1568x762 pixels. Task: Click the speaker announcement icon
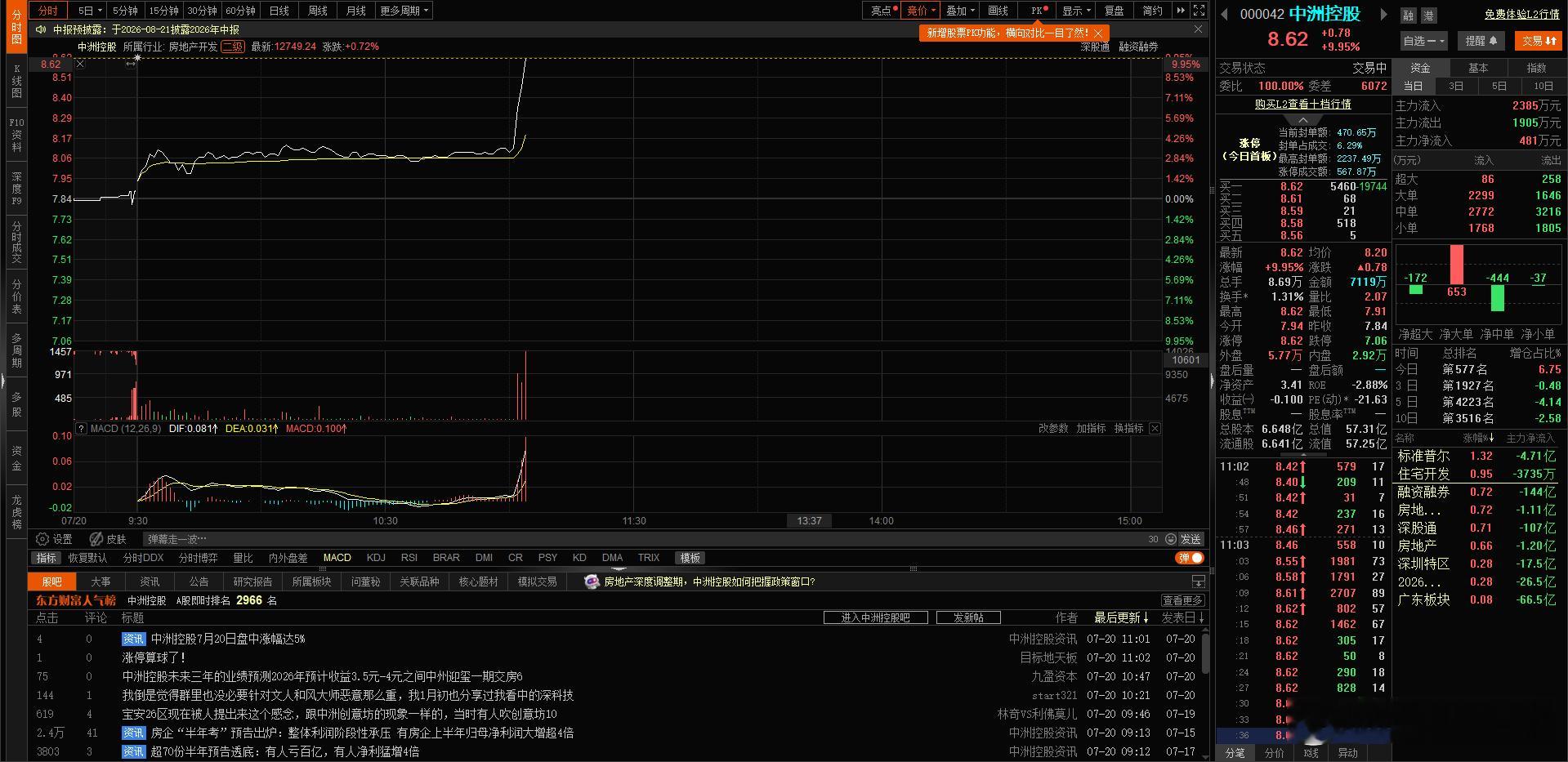41,29
